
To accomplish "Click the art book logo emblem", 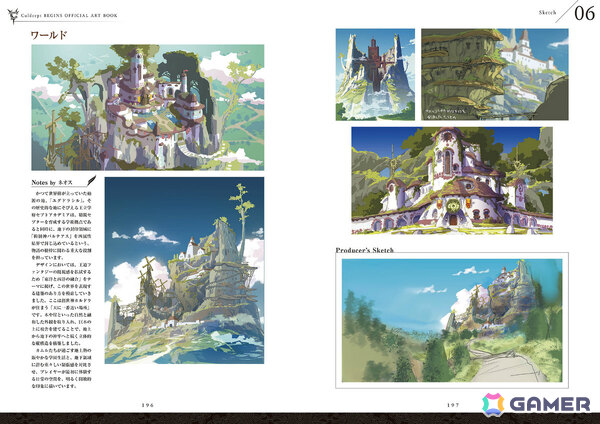I will 13,16.
